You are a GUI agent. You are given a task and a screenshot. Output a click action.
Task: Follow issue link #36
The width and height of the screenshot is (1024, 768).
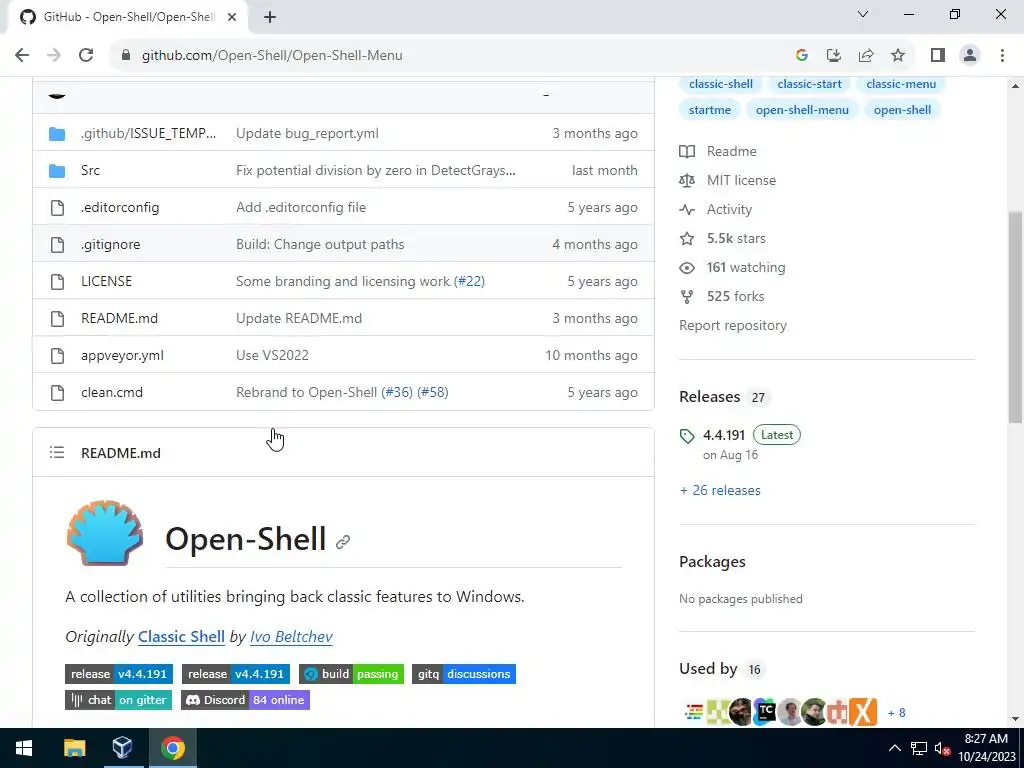pyautogui.click(x=397, y=392)
